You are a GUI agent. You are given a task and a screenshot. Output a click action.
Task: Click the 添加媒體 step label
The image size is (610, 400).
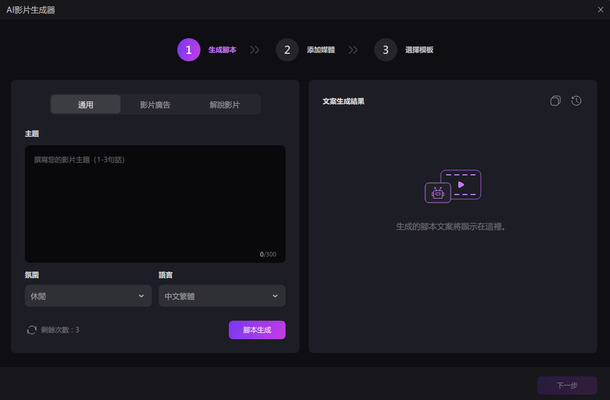coord(321,50)
